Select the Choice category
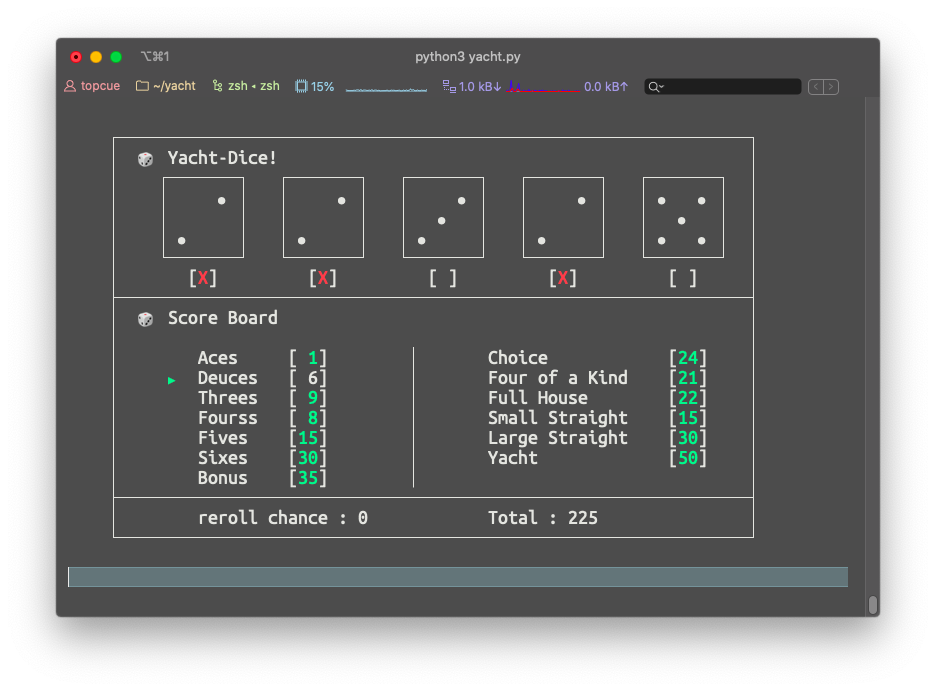 point(598,358)
